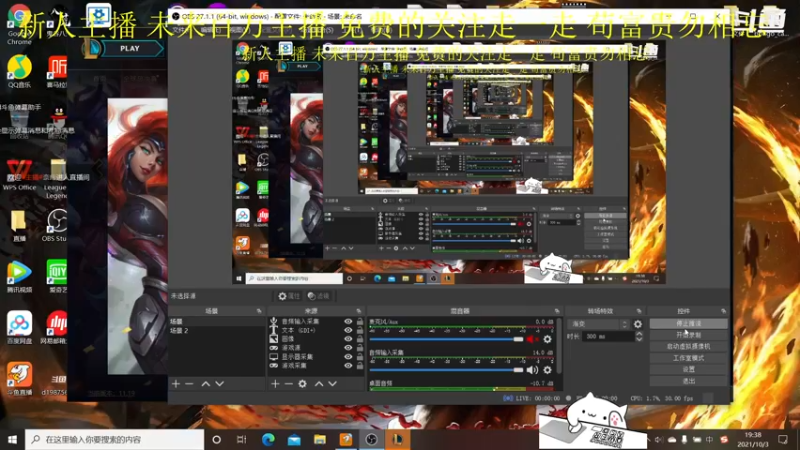Pop out the 混音器 dock panel

click(557, 311)
